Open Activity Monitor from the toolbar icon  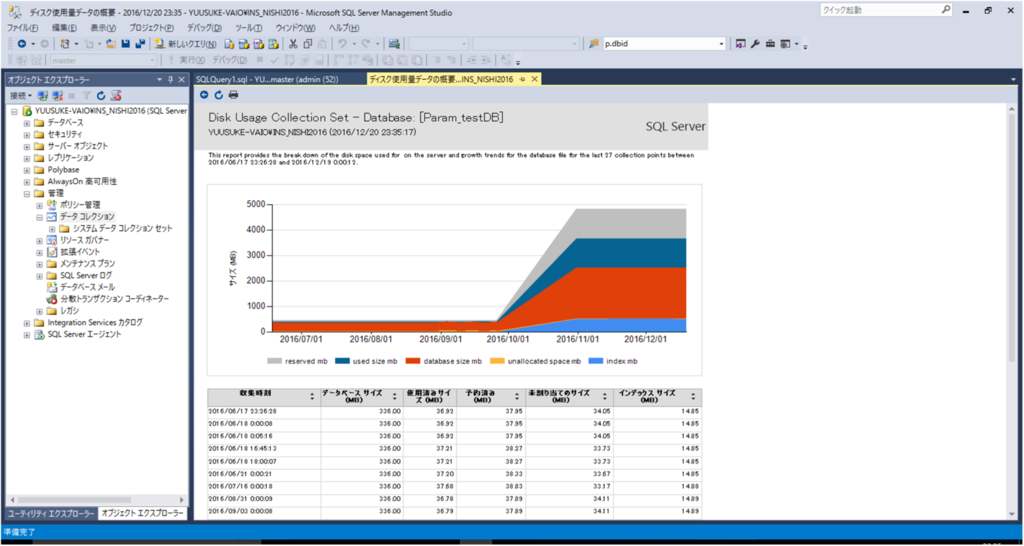point(394,44)
